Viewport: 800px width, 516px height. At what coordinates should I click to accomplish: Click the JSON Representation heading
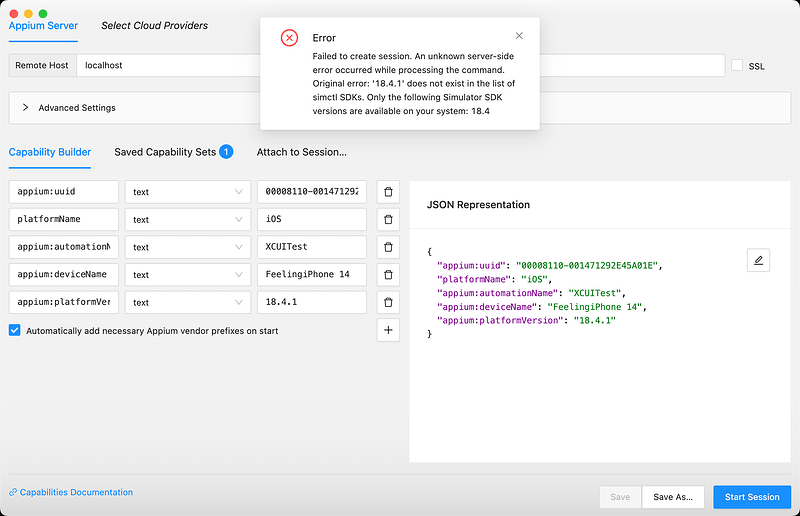[478, 205]
